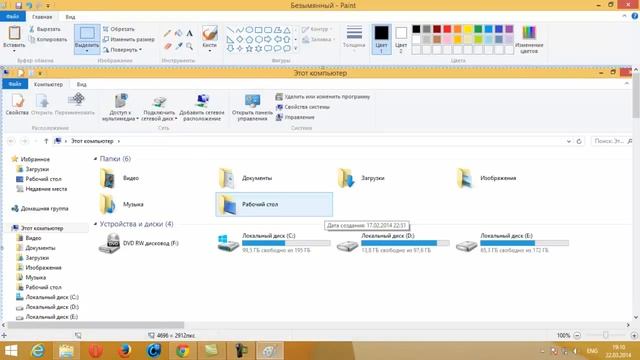This screenshot has width=640, height=360.
Task: Pick the black color swatch in palette
Action: click(416, 29)
